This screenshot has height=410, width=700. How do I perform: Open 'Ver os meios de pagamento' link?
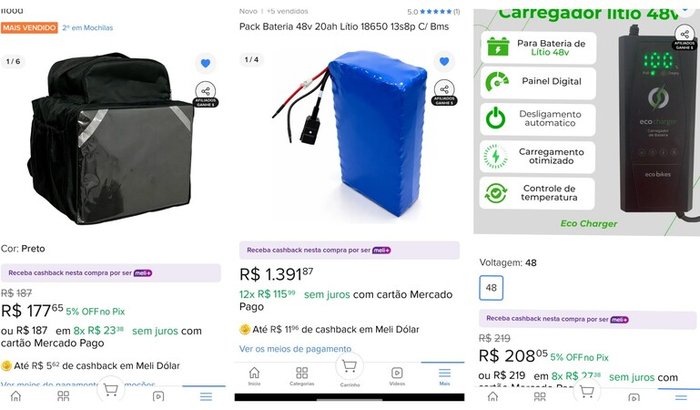(295, 348)
